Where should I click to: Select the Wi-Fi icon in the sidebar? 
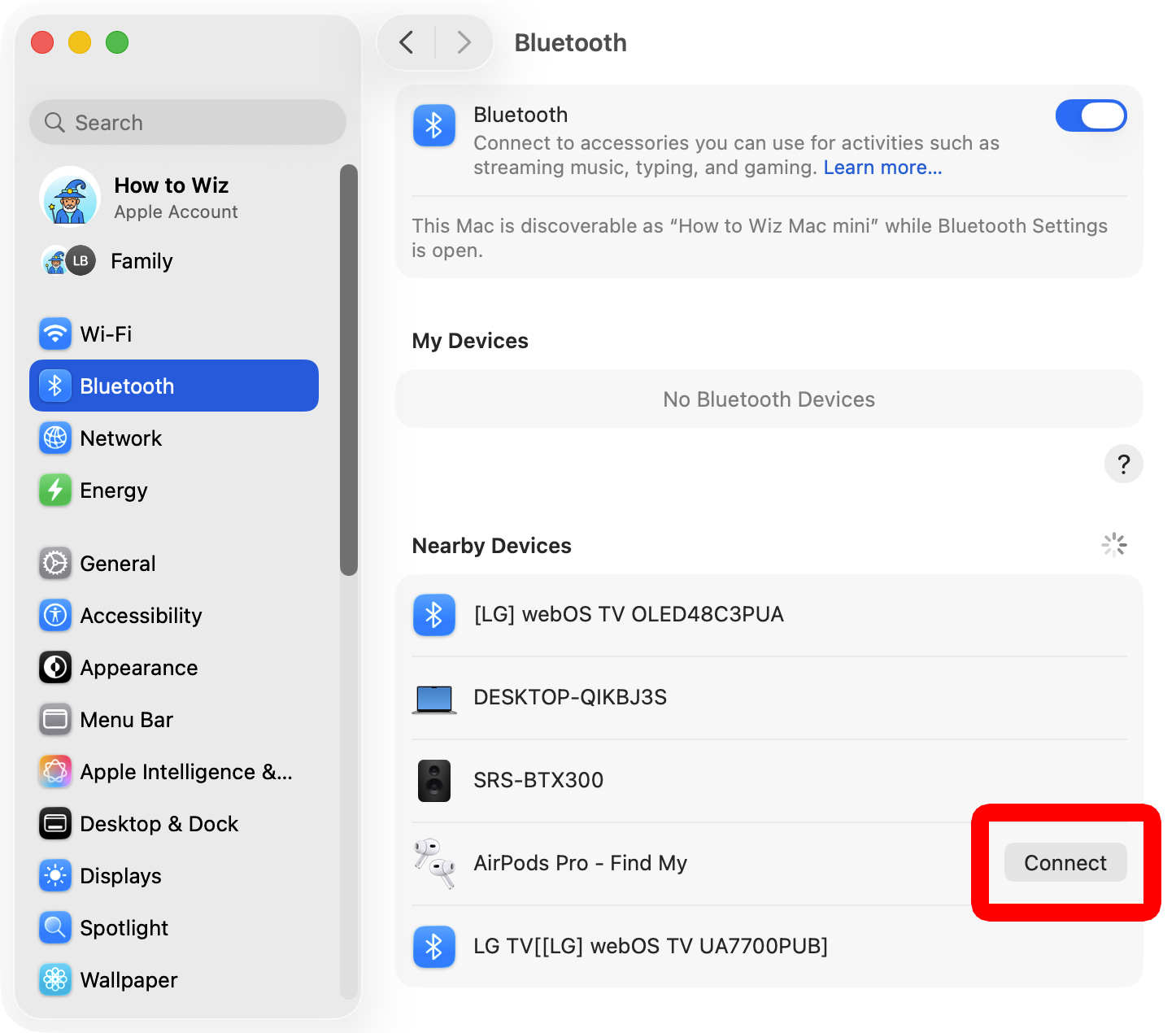coord(54,333)
